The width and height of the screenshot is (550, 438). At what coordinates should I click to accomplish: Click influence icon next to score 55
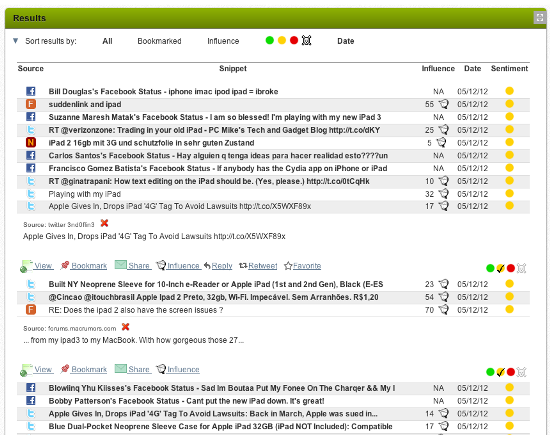point(444,104)
